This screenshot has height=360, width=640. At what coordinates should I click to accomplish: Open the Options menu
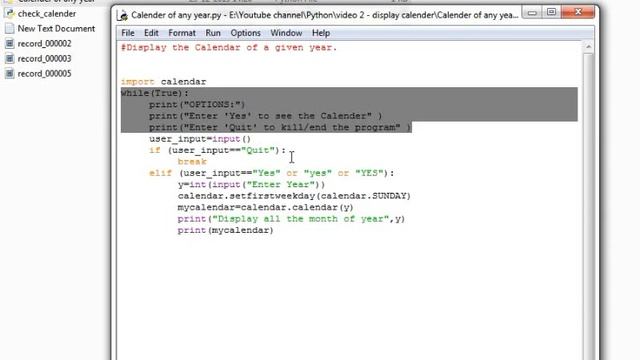point(245,33)
